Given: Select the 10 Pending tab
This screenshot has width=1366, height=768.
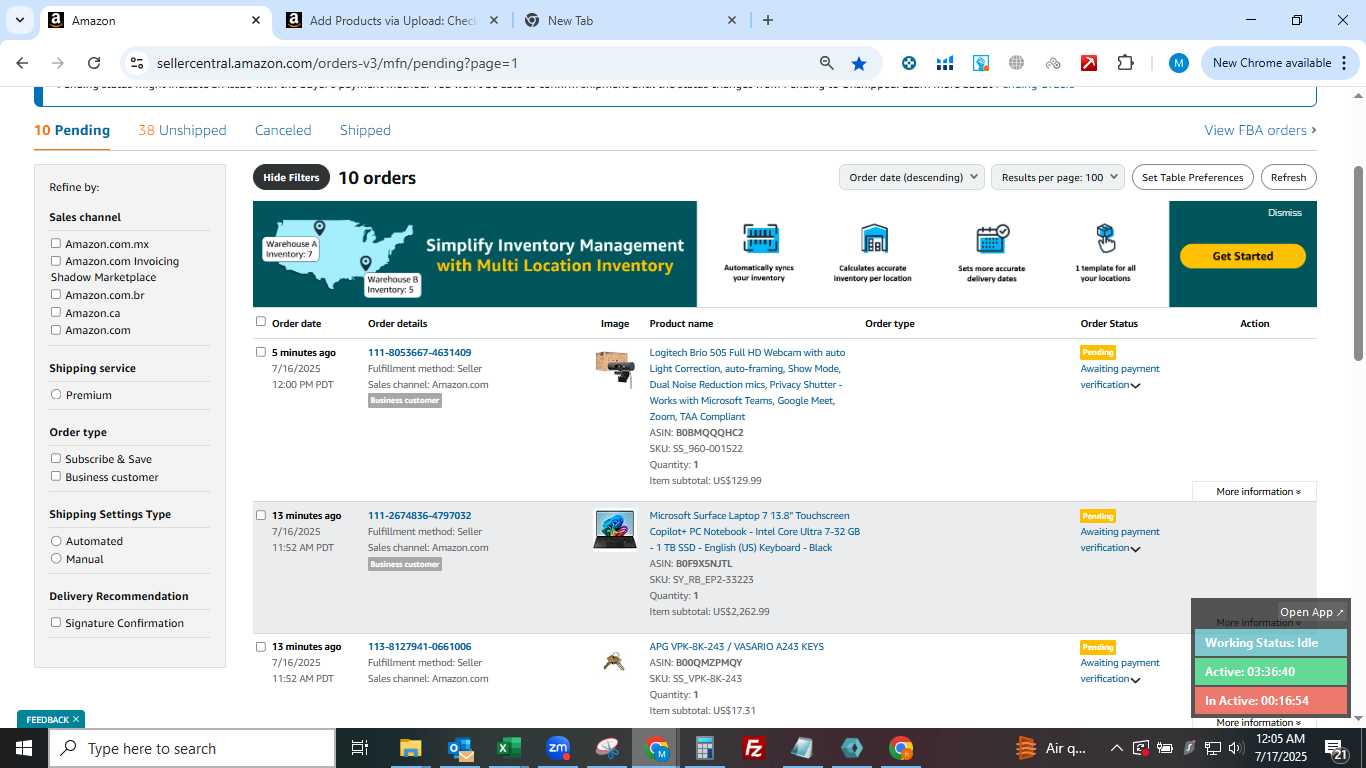Looking at the screenshot, I should tap(72, 130).
